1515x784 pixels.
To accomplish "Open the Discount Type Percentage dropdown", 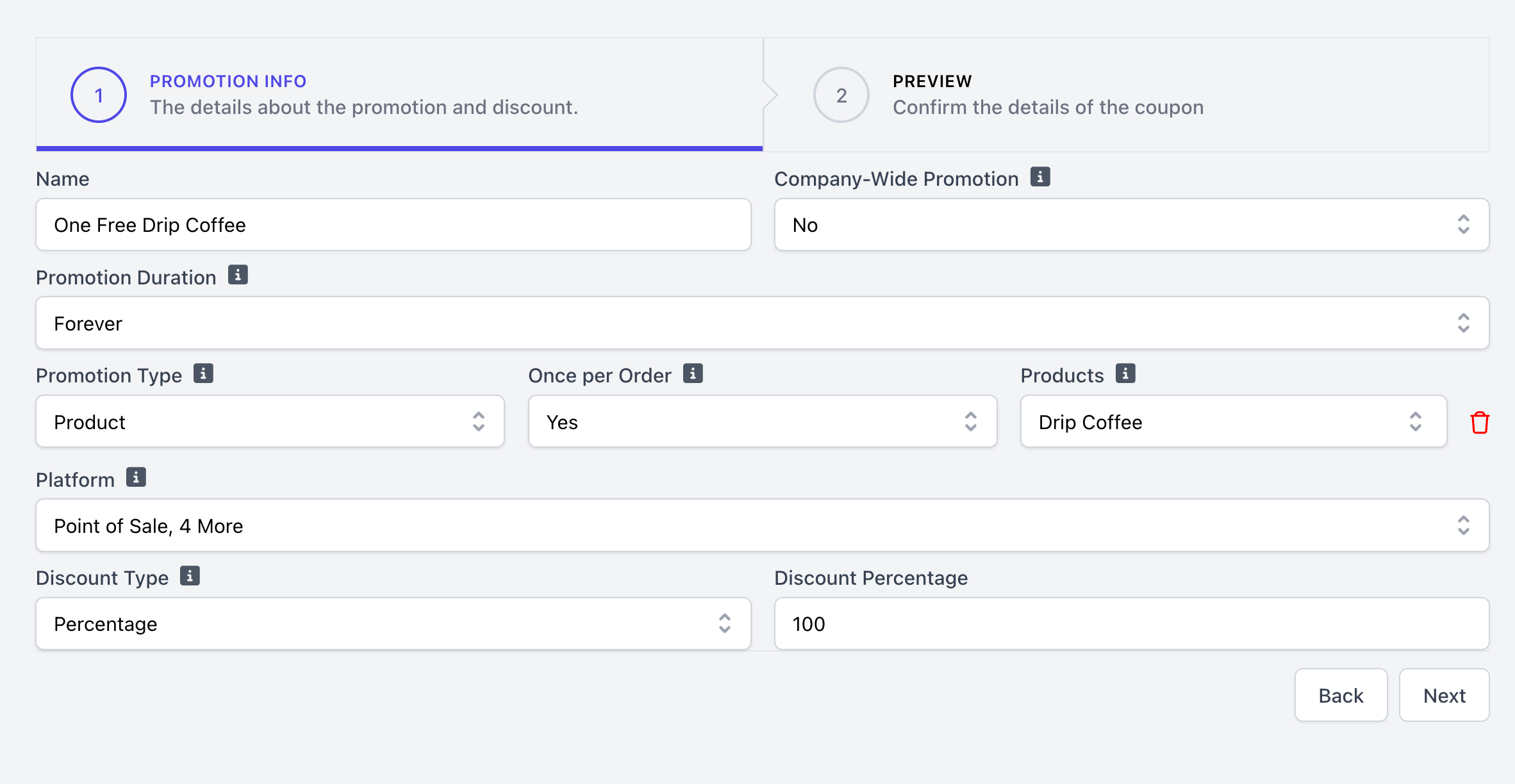I will [x=393, y=624].
